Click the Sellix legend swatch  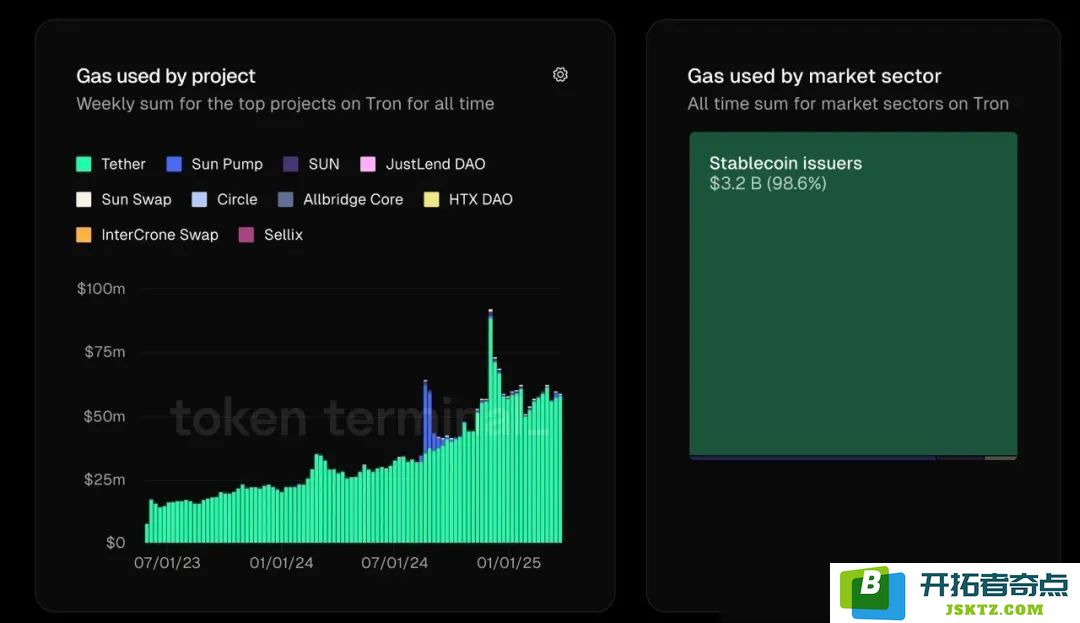246,235
